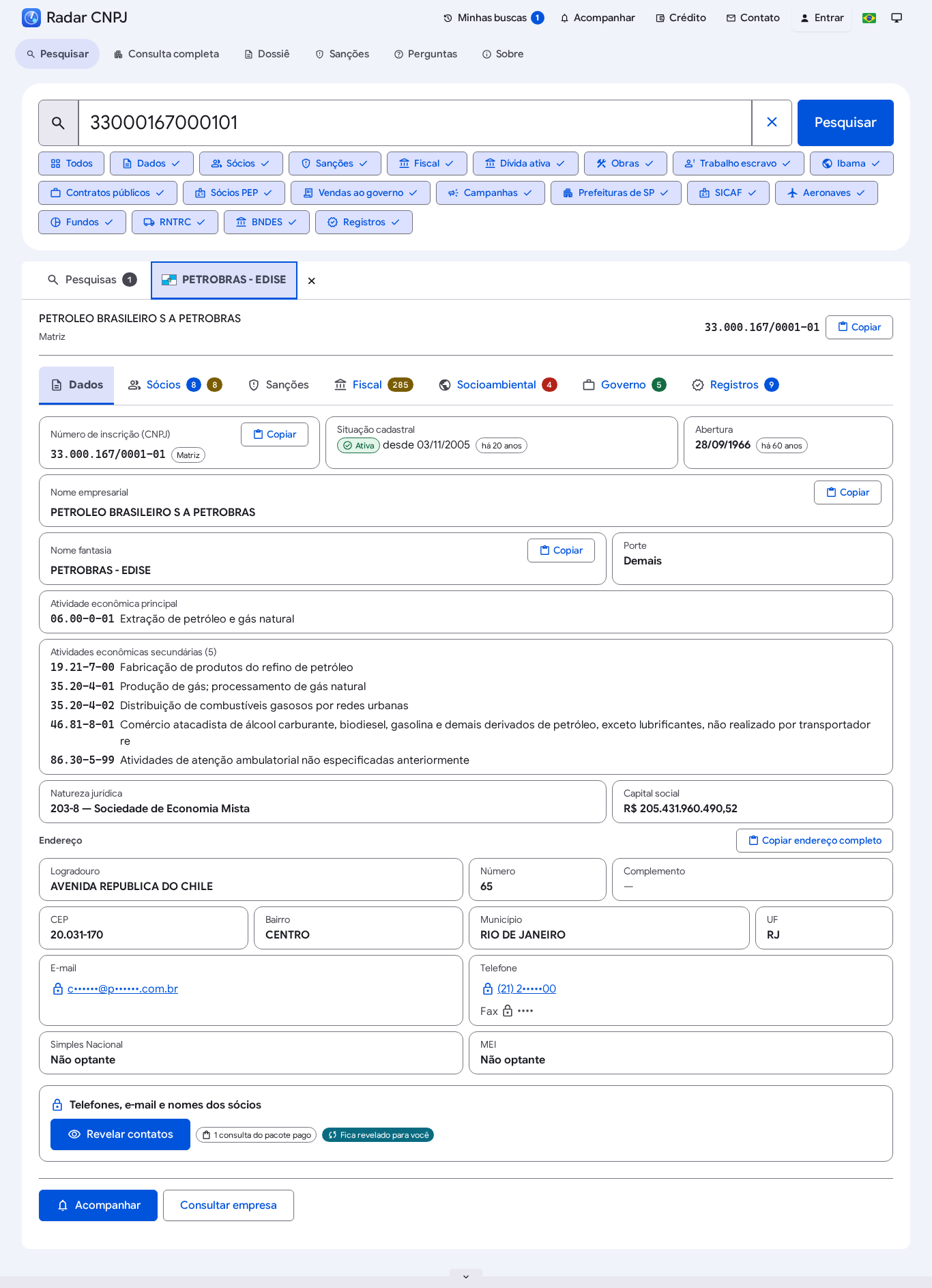Click the Acompanhar button at the bottom
Viewport: 932px width, 1288px height.
[98, 1205]
